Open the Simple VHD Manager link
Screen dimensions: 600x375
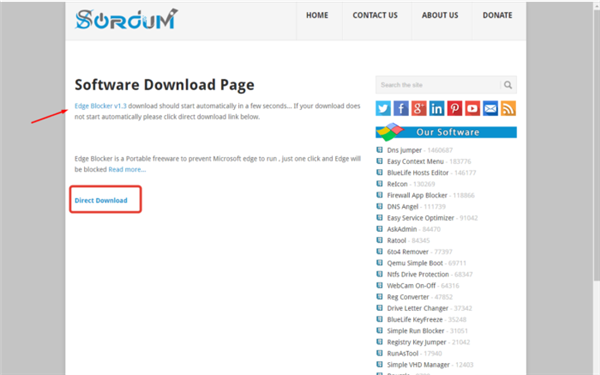click(x=418, y=365)
